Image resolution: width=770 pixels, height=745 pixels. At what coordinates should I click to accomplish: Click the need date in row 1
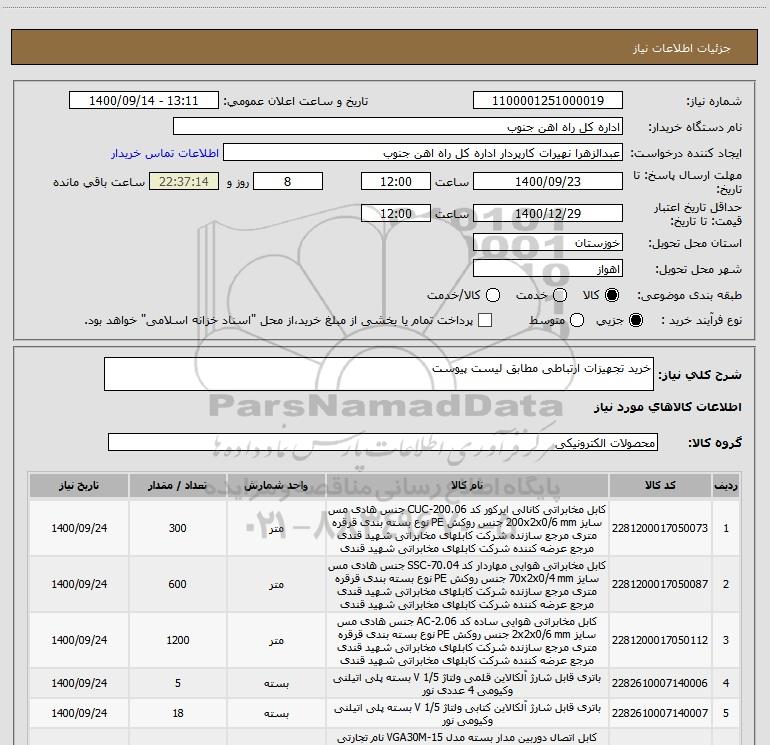coord(79,528)
